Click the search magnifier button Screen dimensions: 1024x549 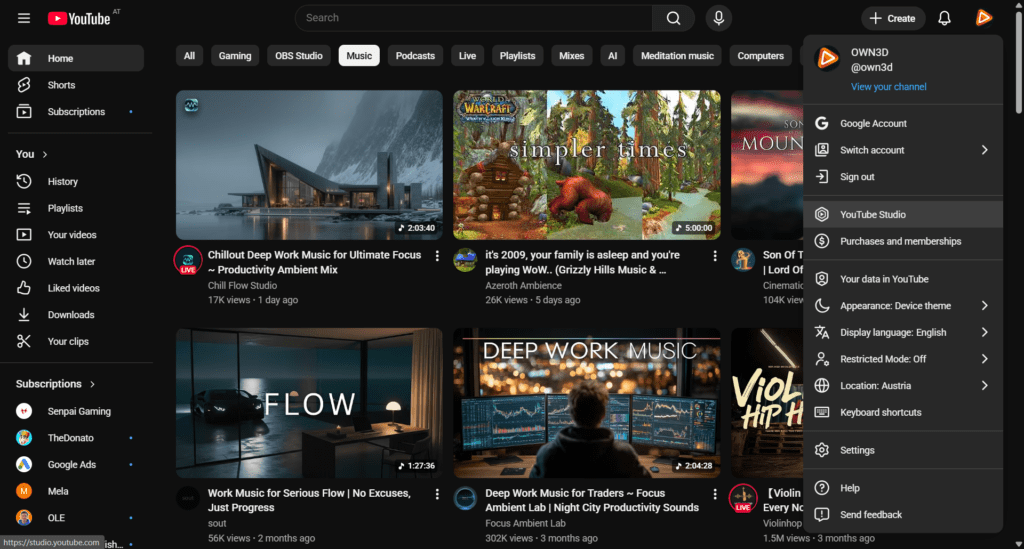pos(673,18)
